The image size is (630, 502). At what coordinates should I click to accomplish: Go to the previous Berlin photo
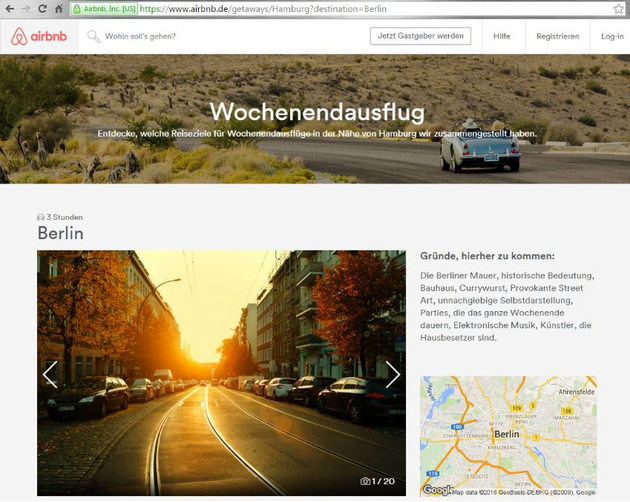[50, 374]
